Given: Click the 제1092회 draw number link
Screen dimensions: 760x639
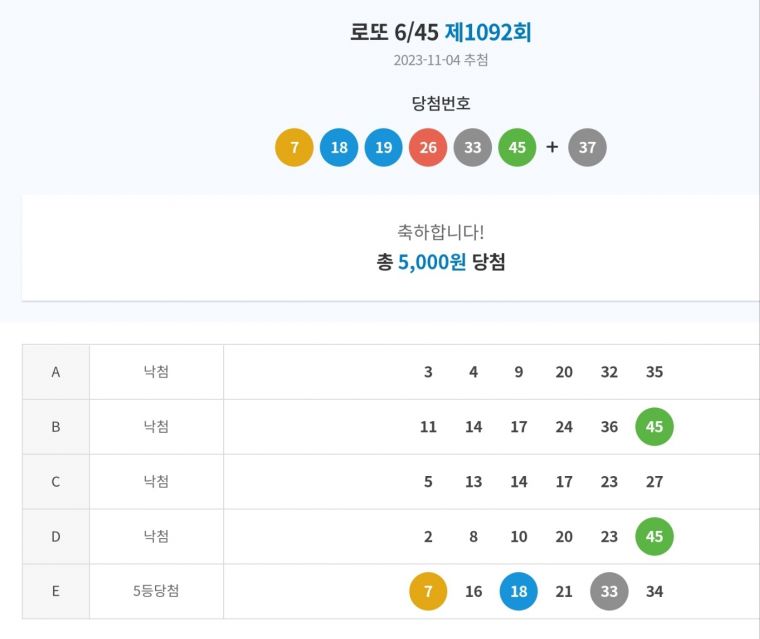Looking at the screenshot, I should pyautogui.click(x=488, y=32).
